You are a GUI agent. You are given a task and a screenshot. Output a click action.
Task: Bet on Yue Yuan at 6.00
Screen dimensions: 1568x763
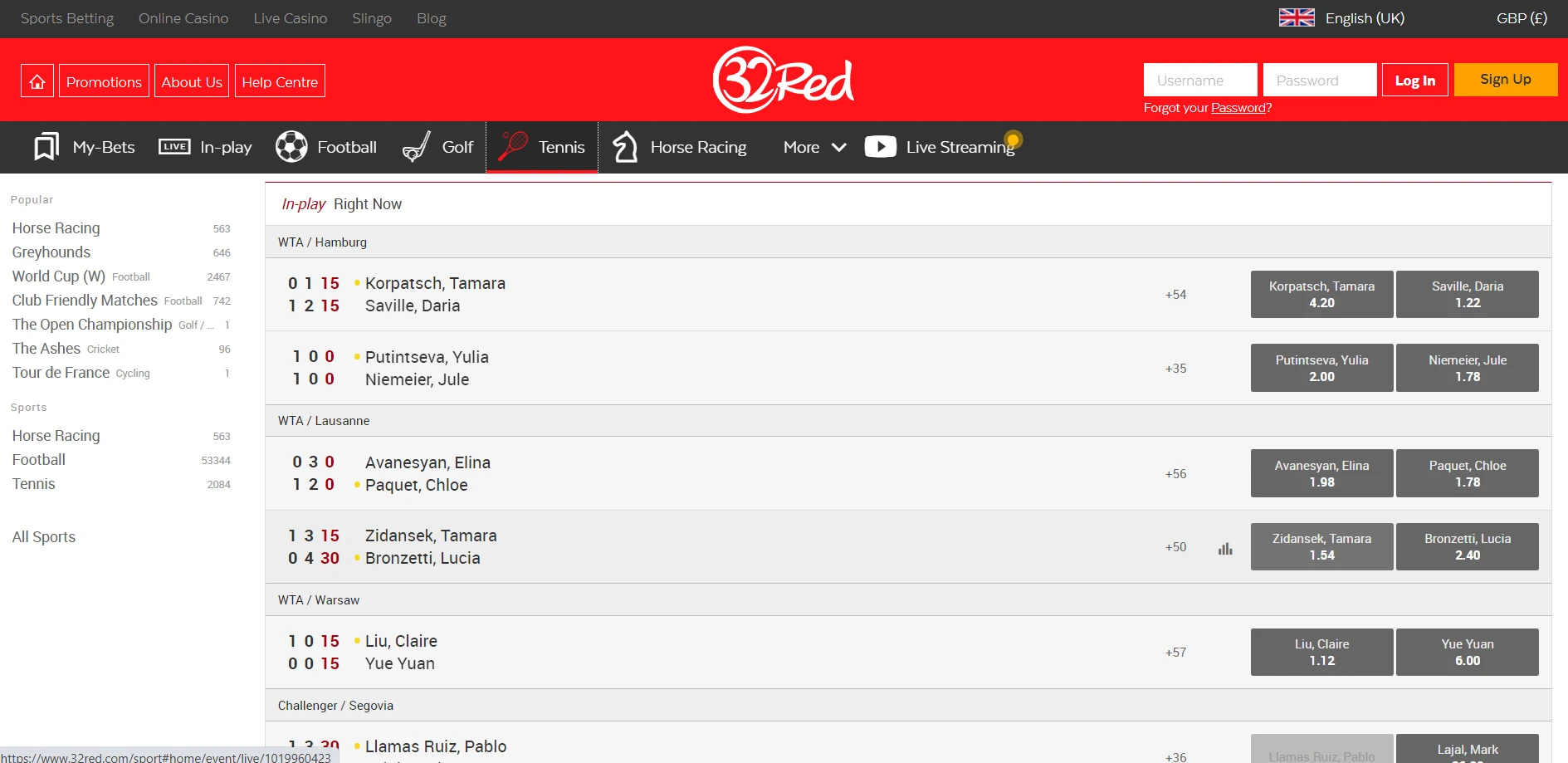click(x=1468, y=652)
